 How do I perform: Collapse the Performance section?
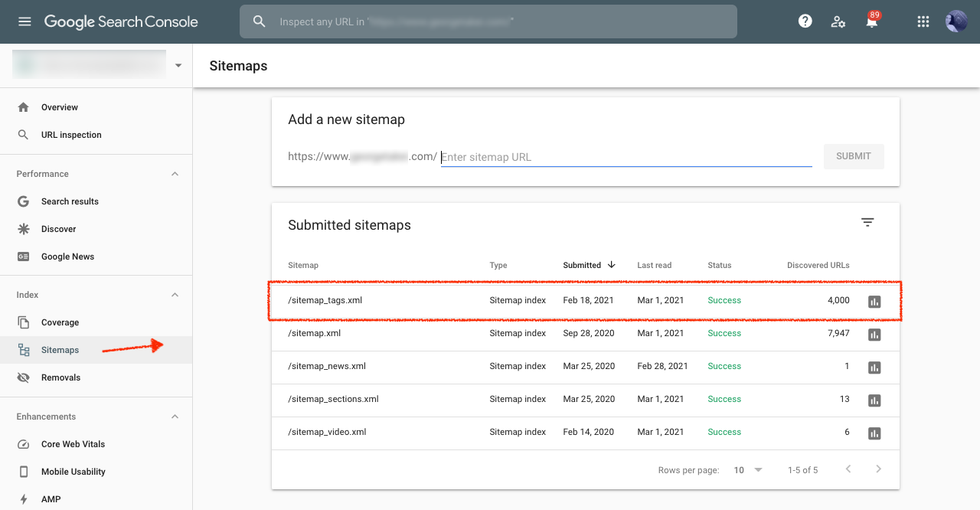coord(175,174)
